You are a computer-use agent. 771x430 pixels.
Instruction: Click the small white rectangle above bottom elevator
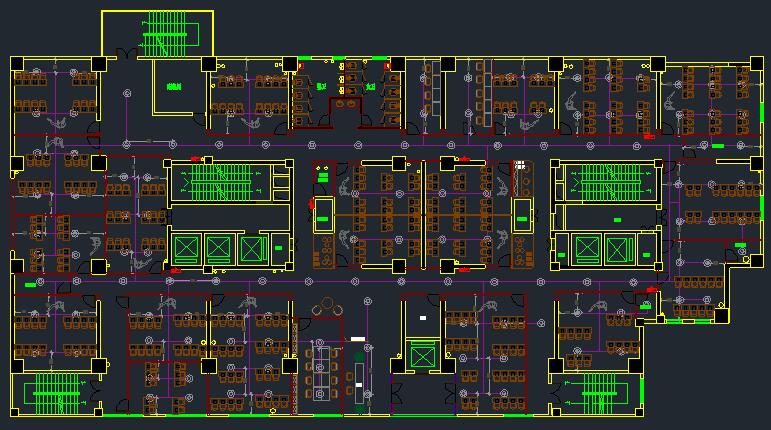pos(423,318)
